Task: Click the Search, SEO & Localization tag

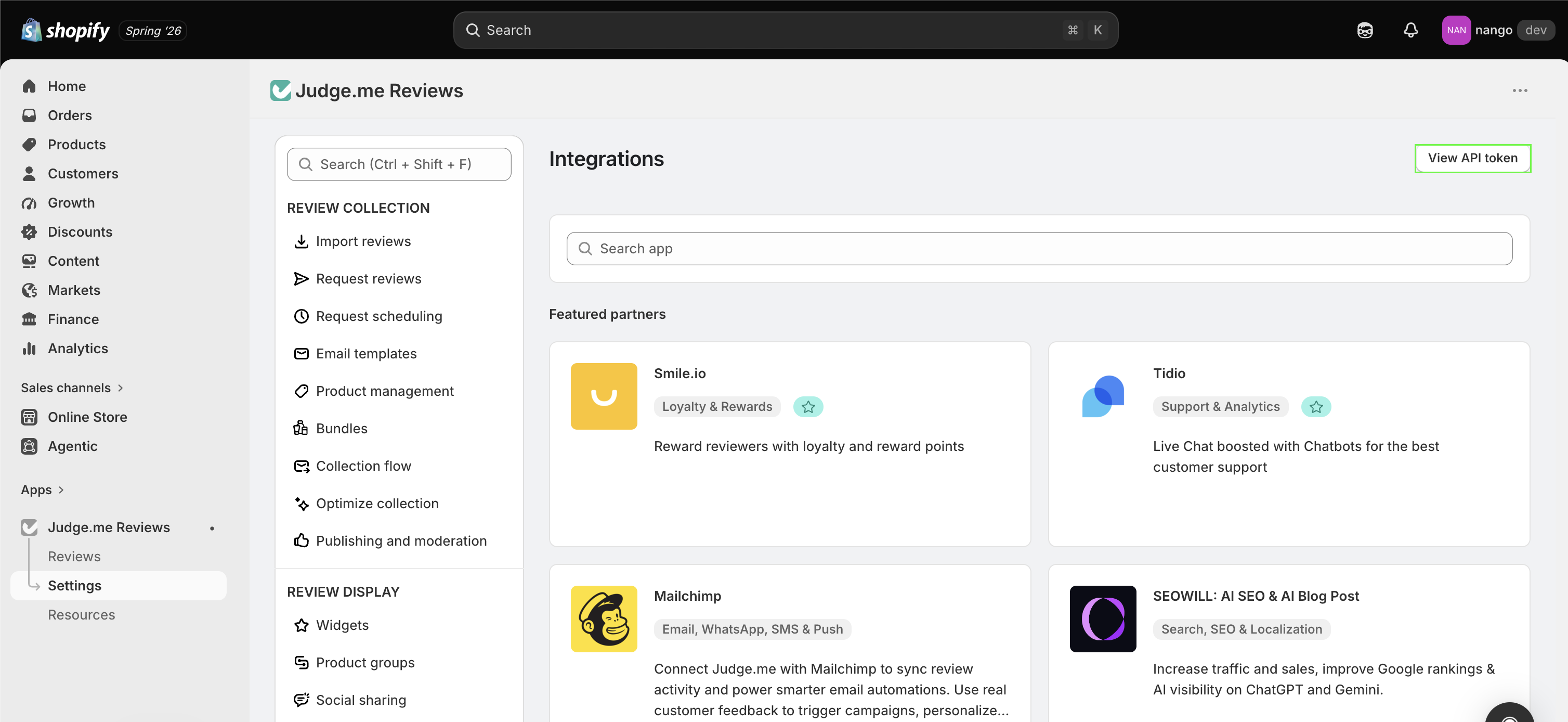Action: [1241, 629]
